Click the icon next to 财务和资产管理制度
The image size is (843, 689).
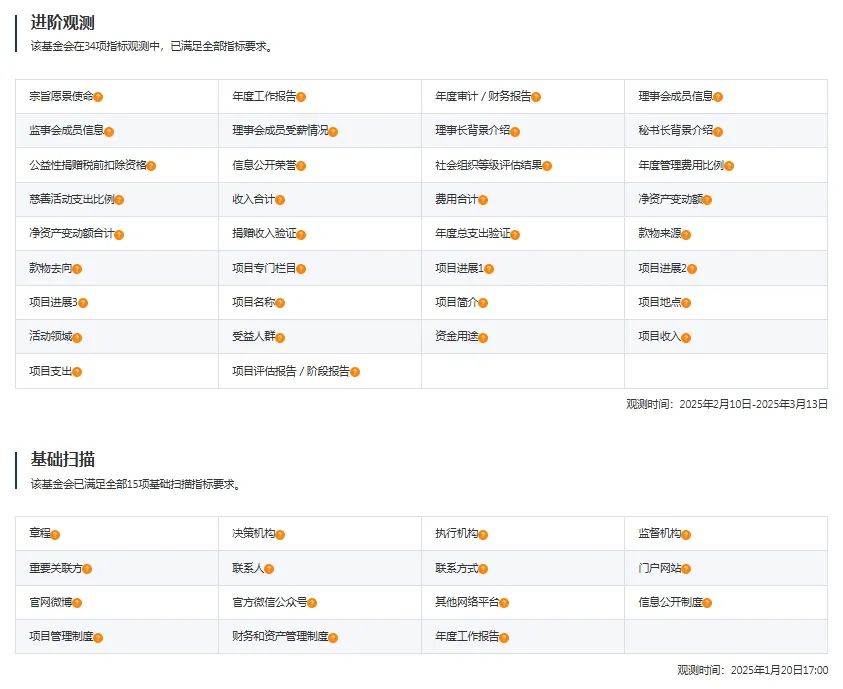pyautogui.click(x=333, y=638)
